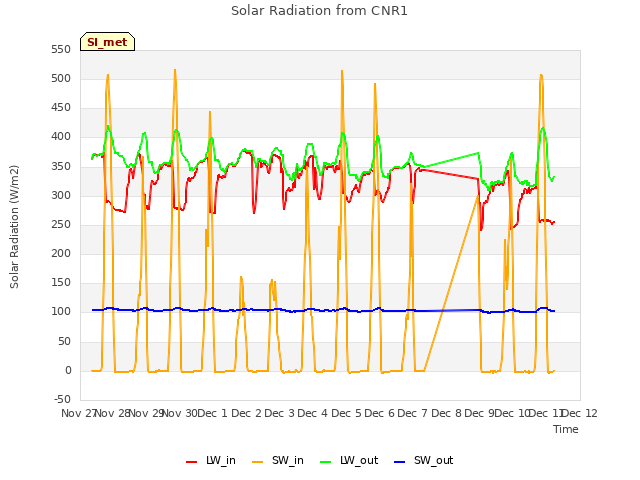The width and height of the screenshot is (640, 480).
Task: Click the Dec 2 date tick label
Action: (x=247, y=413)
